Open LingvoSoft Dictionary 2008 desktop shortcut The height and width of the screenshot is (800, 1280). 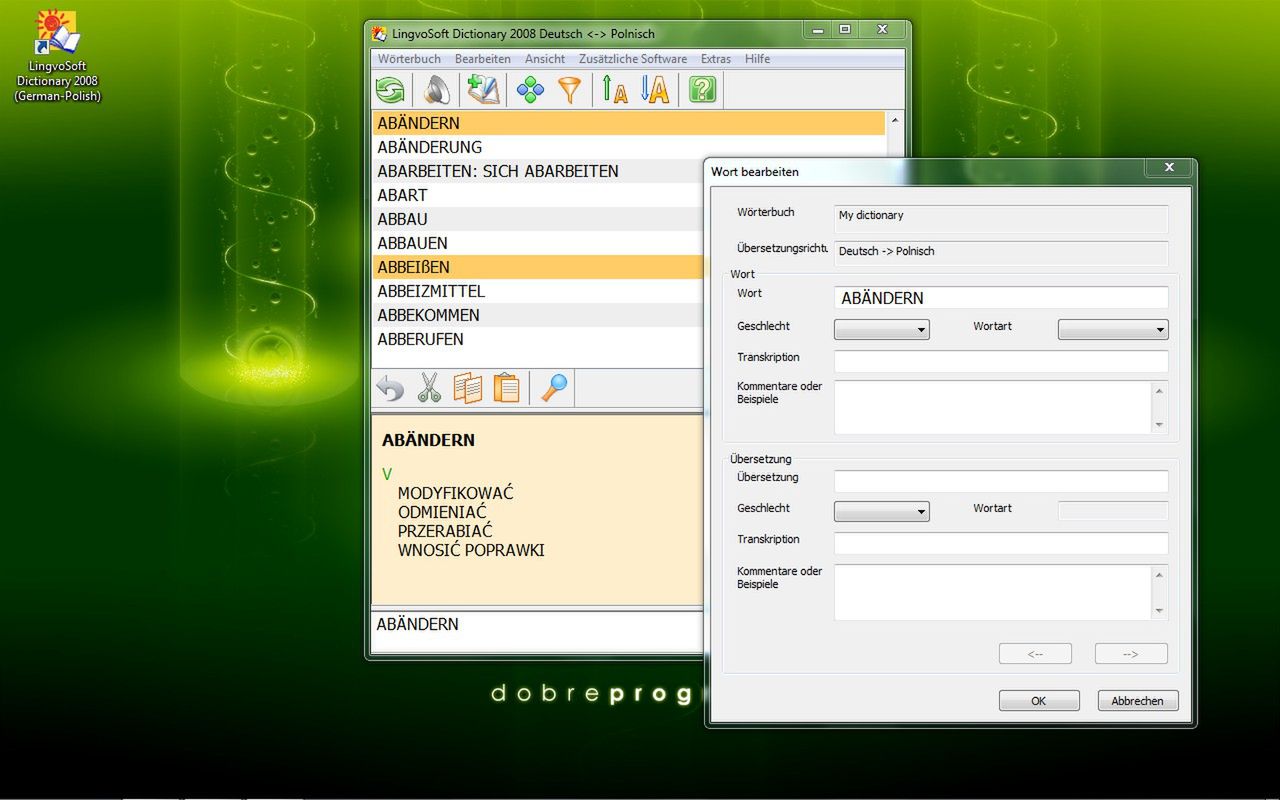[57, 56]
